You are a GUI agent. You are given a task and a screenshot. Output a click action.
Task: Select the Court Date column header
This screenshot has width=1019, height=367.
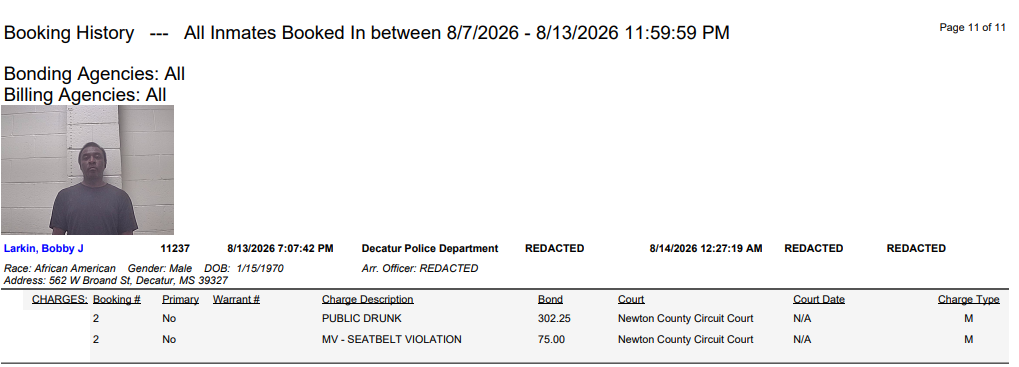[819, 299]
